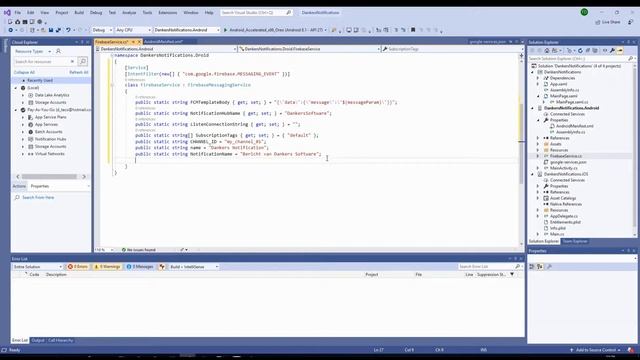
Task: Open the File menu
Action: click(x=18, y=13)
